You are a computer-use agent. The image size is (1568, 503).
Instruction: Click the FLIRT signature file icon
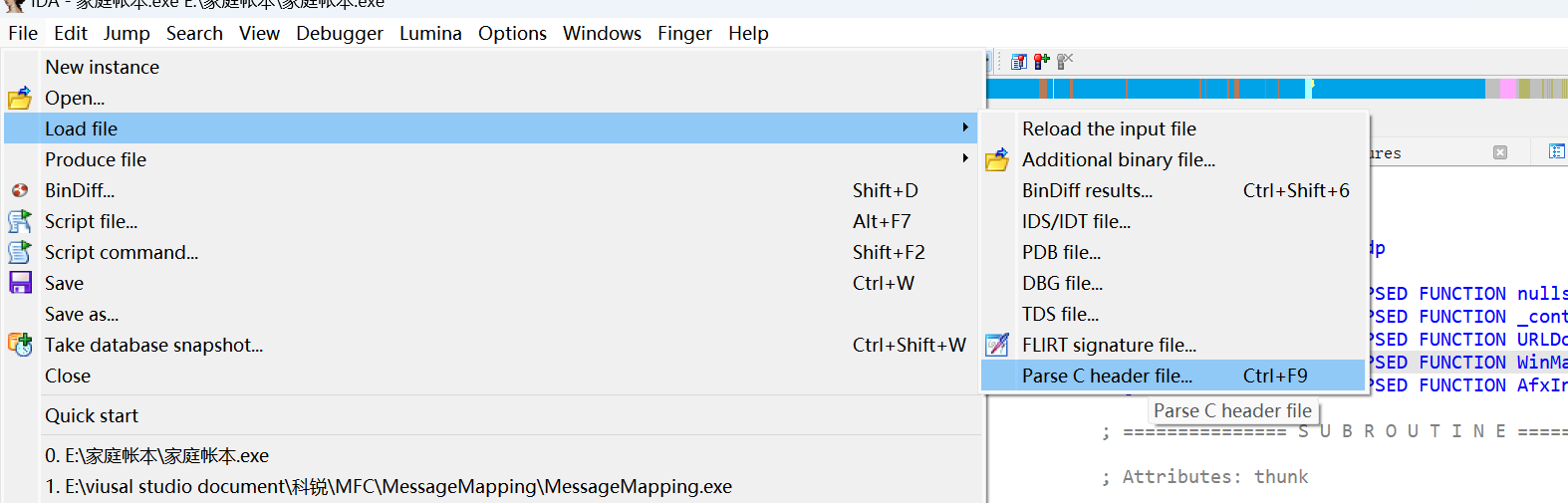(997, 345)
